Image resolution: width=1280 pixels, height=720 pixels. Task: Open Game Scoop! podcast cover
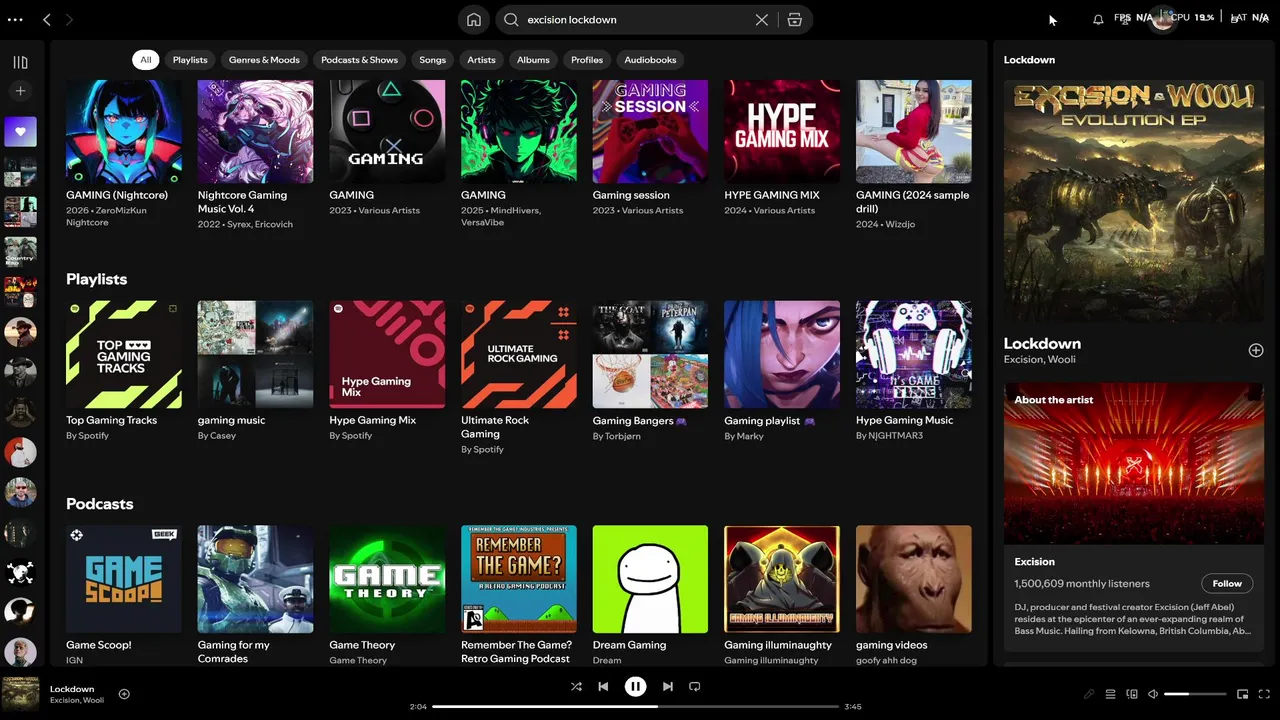pyautogui.click(x=124, y=579)
